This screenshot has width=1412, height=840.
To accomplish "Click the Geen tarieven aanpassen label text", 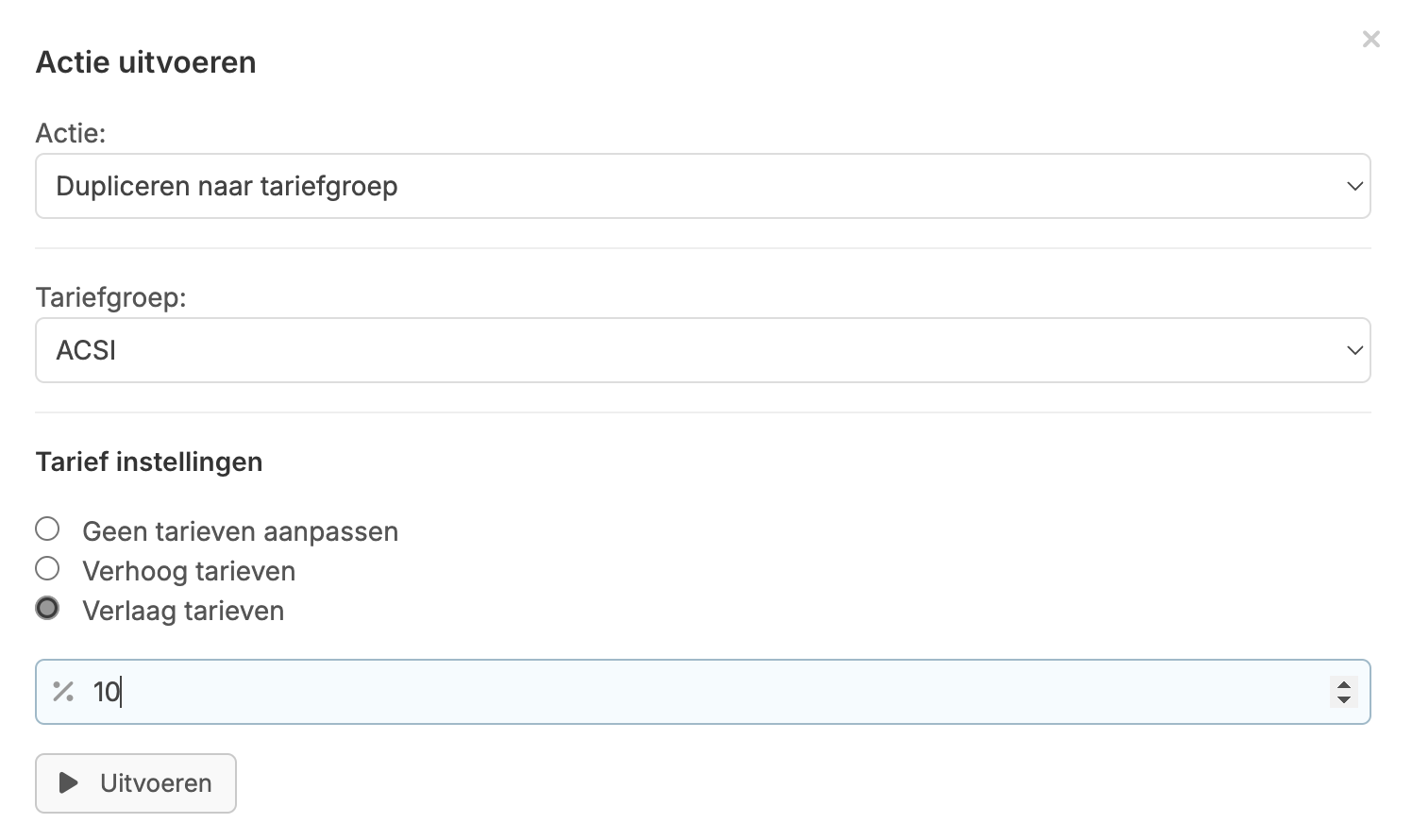I will 240,531.
